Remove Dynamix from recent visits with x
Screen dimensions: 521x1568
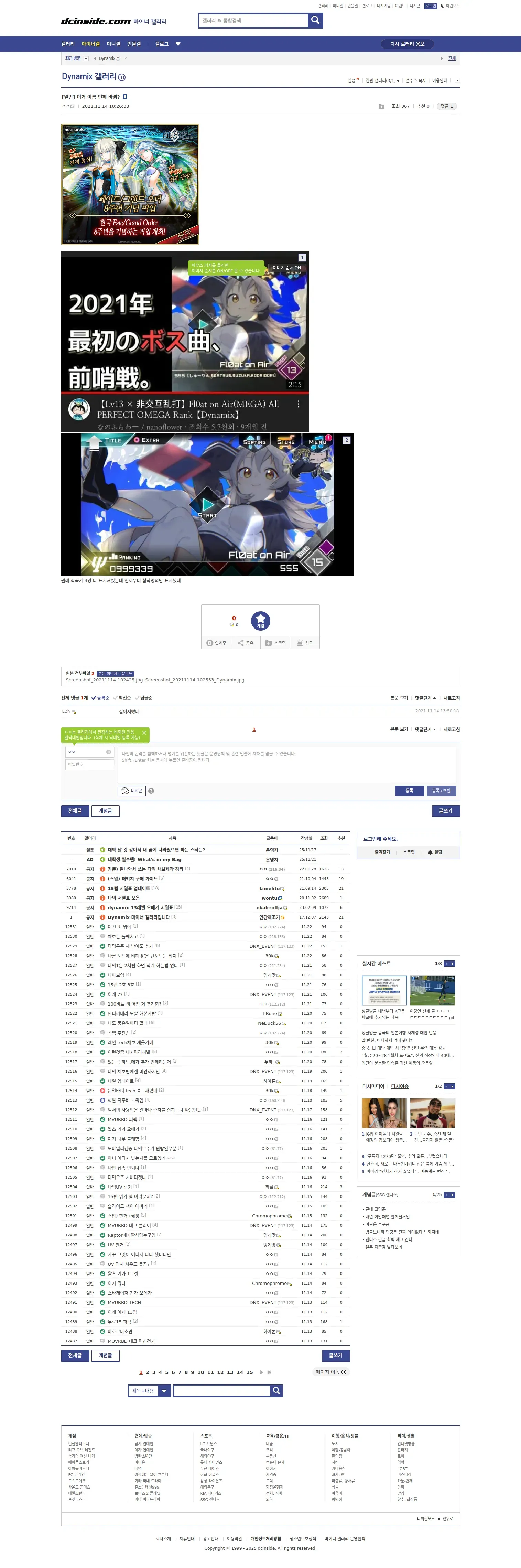pyautogui.click(x=126, y=58)
